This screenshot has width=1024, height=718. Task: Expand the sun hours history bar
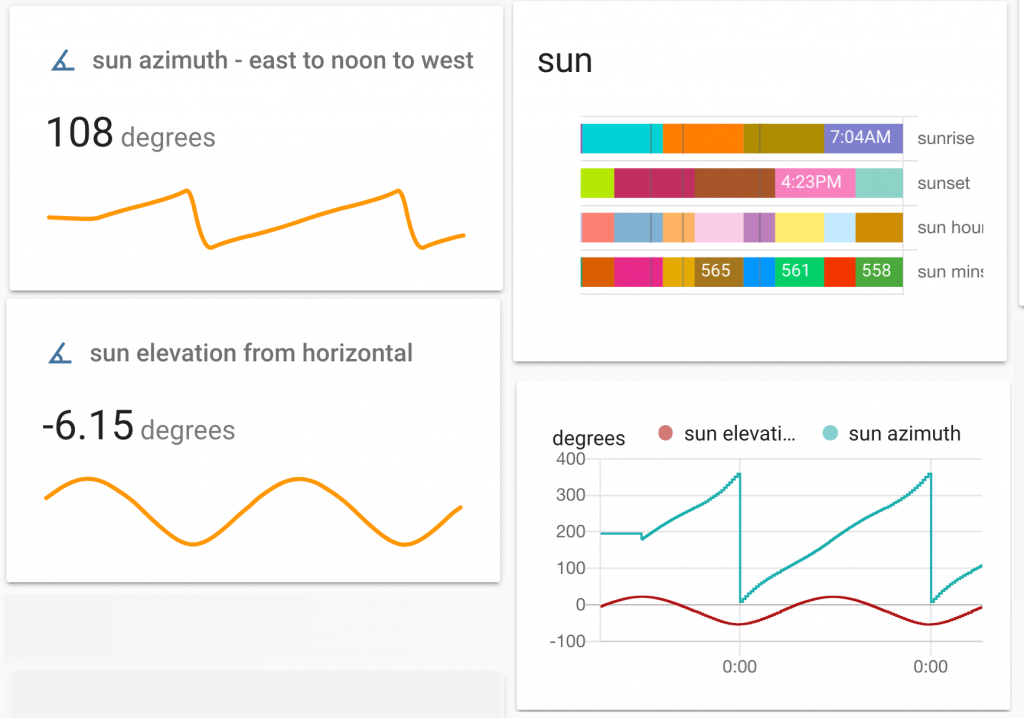point(740,227)
